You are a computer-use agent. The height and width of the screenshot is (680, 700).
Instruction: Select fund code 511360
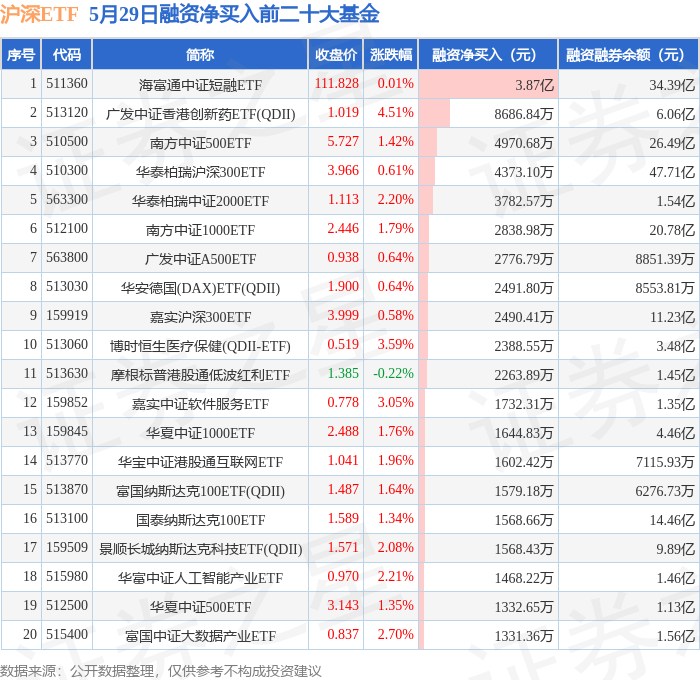(67, 83)
